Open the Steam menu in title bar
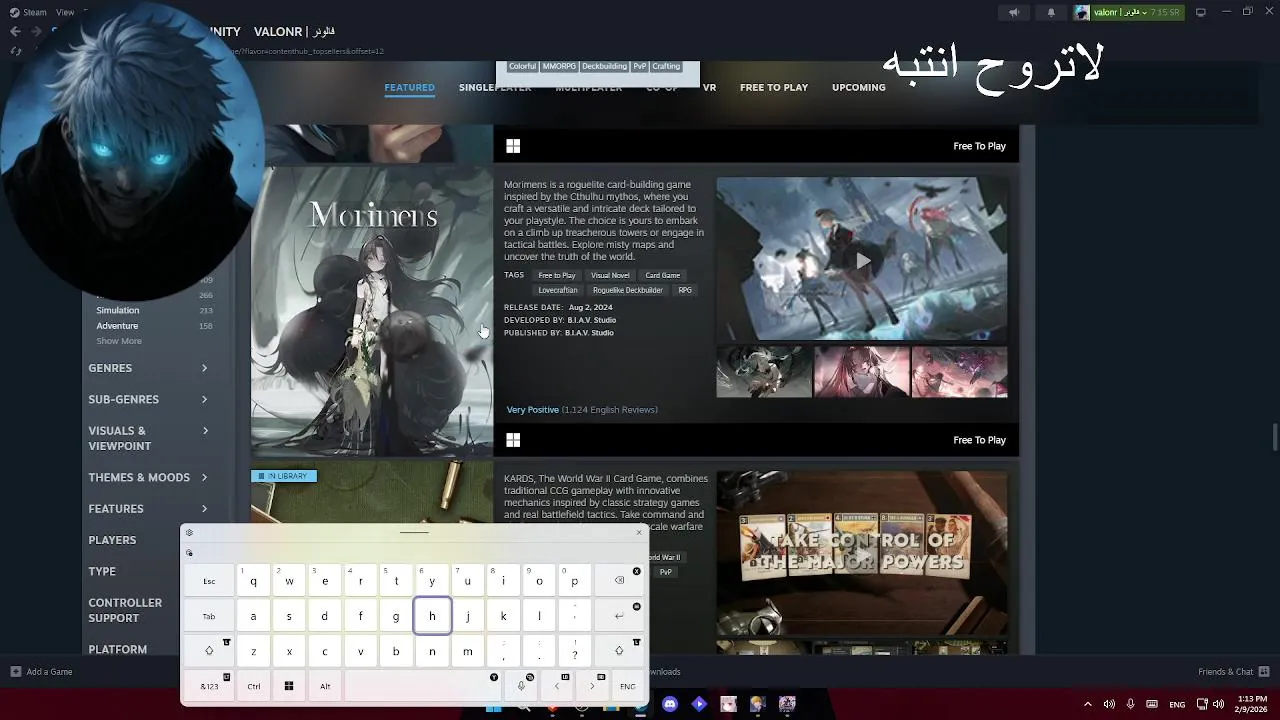The width and height of the screenshot is (1280, 720). tap(28, 12)
